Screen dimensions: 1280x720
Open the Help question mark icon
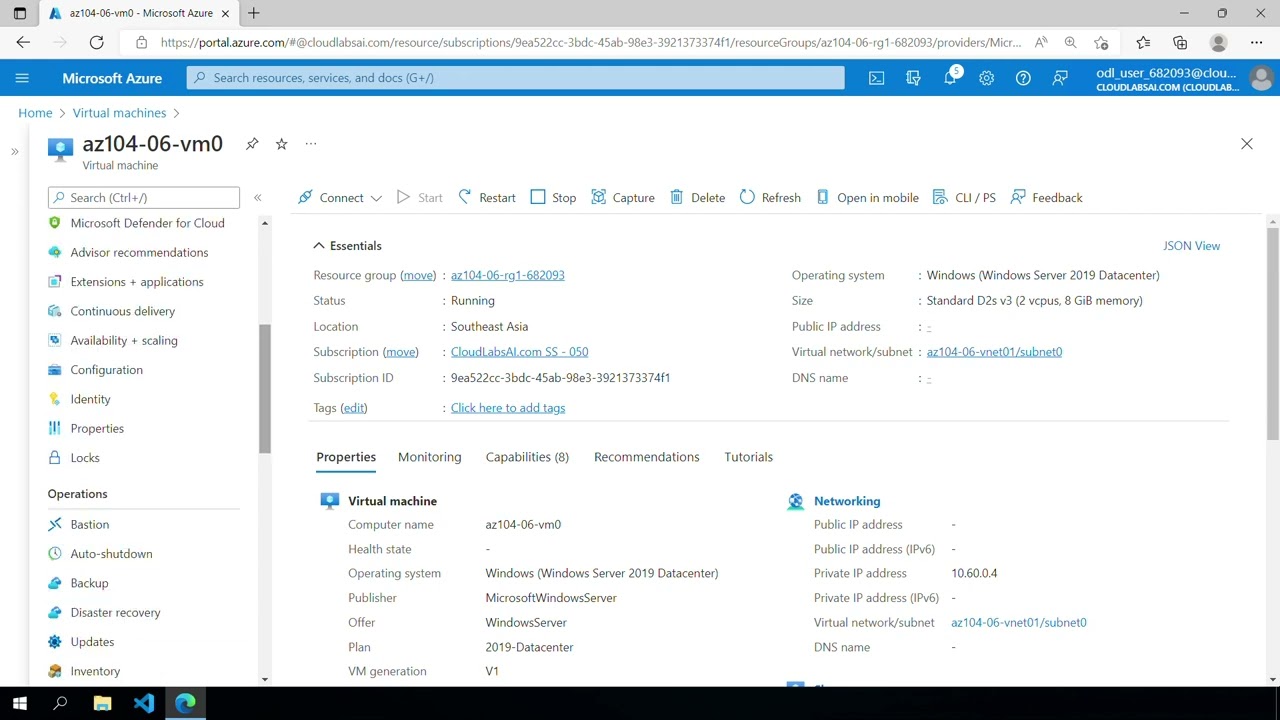point(1023,78)
